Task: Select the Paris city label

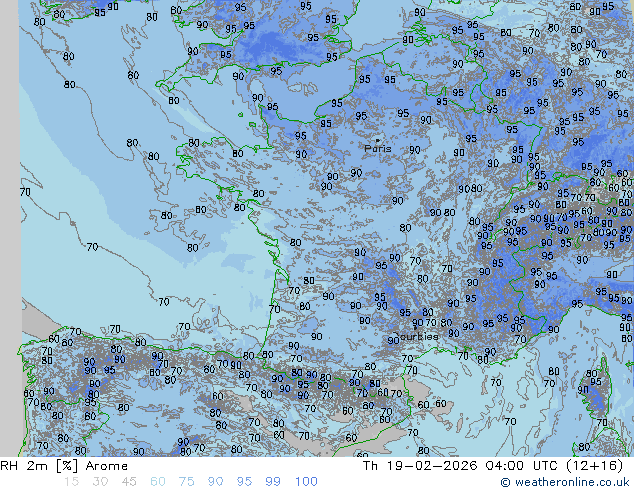Action: [378, 148]
